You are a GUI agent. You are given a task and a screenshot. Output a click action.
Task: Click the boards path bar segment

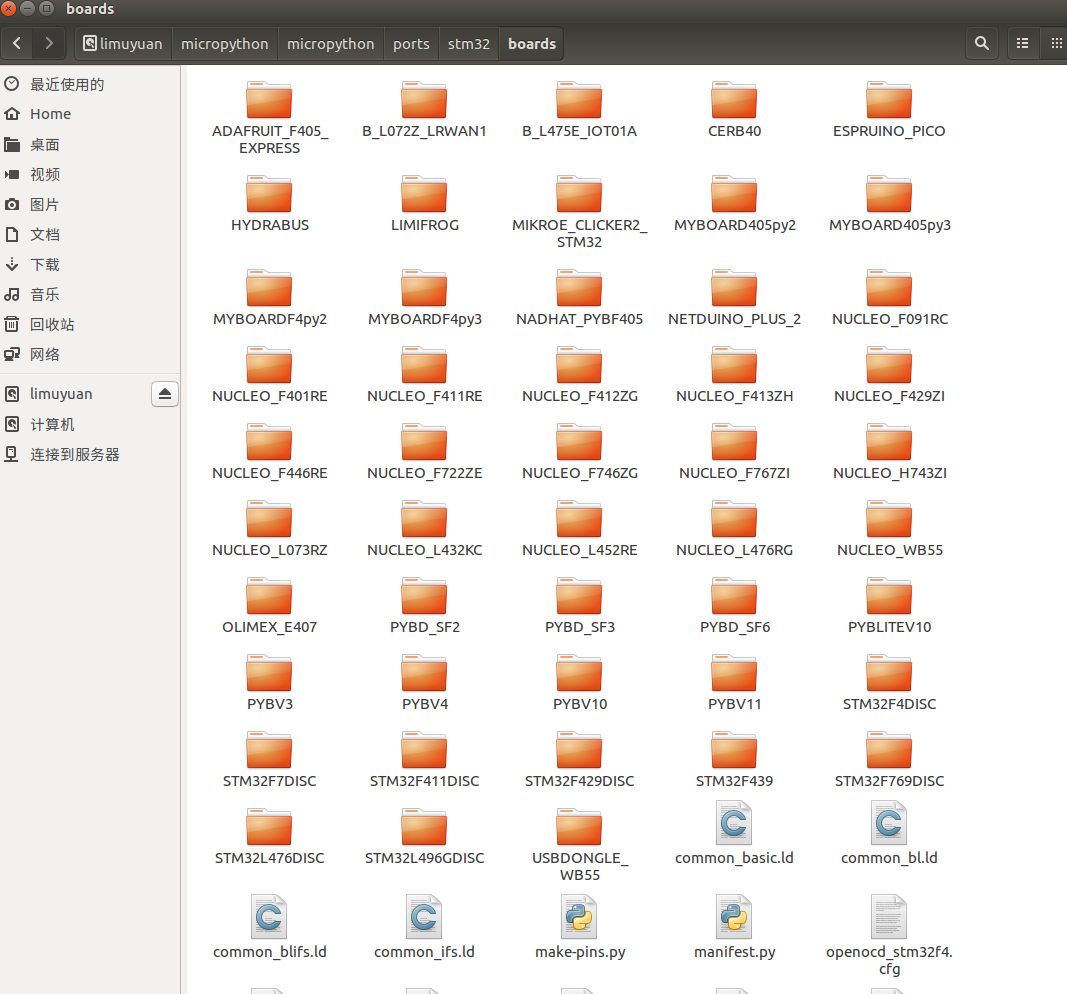coord(531,44)
